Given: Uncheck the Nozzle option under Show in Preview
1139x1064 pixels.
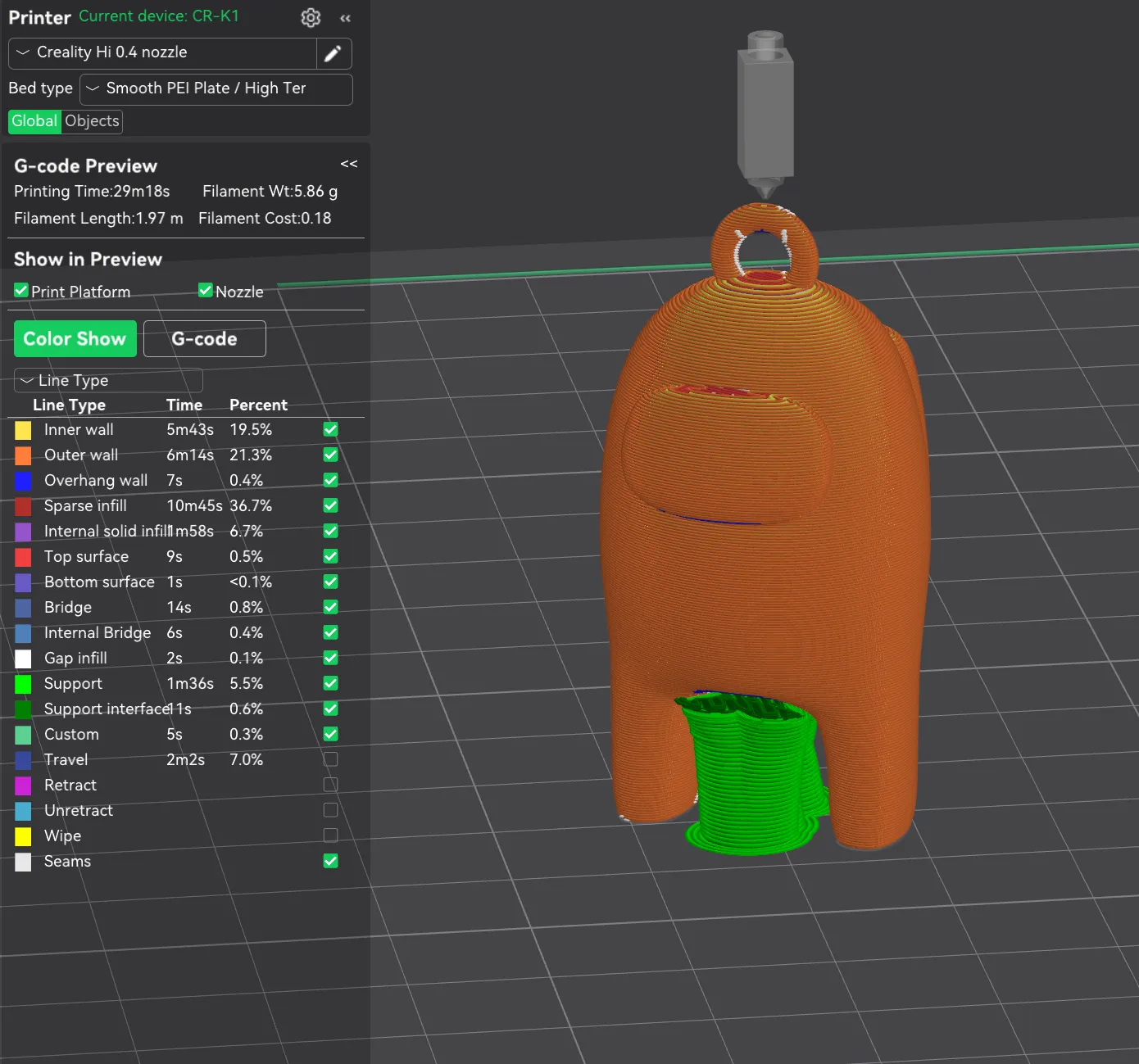Looking at the screenshot, I should [x=205, y=290].
